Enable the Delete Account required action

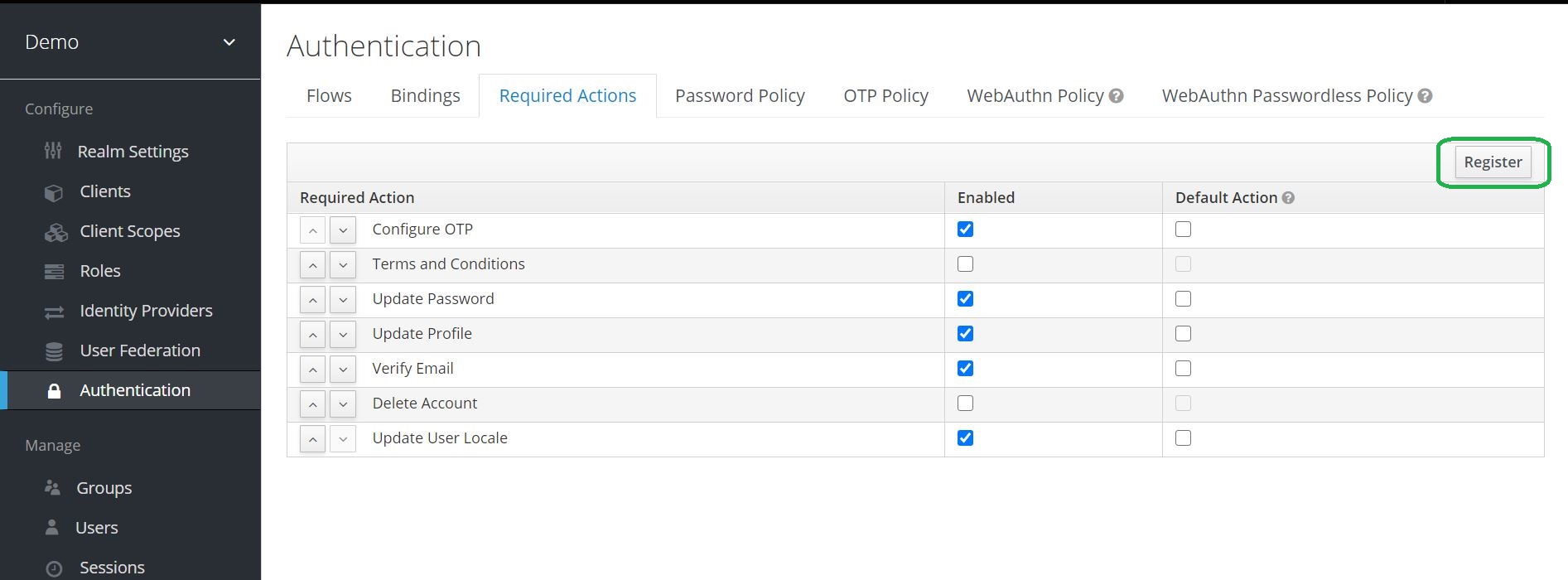pyautogui.click(x=965, y=404)
